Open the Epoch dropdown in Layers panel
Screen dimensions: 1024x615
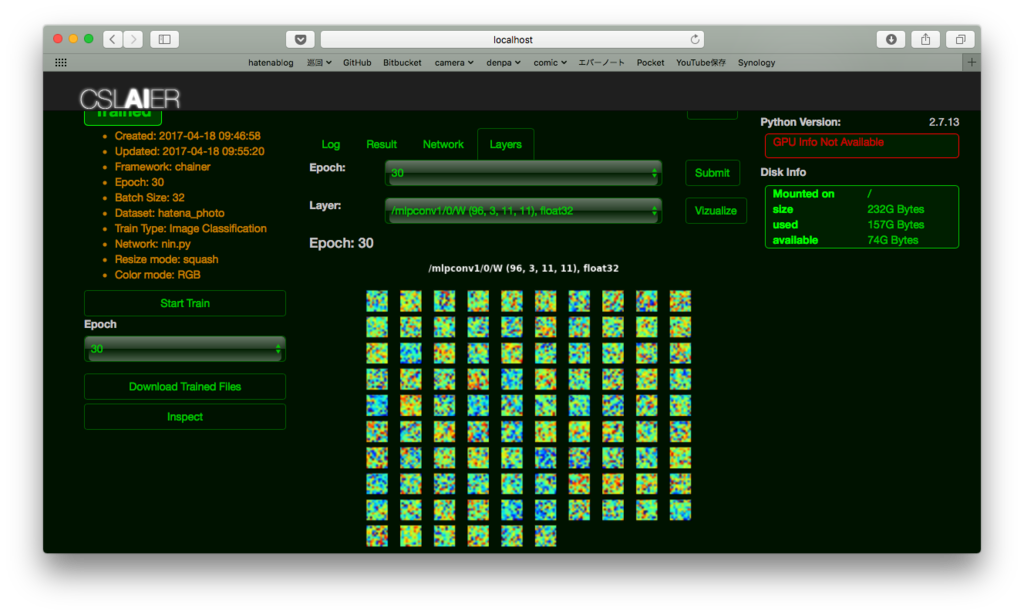coord(523,173)
